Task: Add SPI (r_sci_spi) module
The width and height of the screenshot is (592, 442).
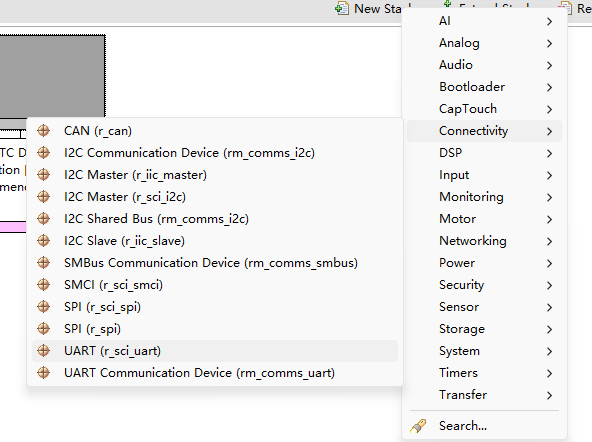Action: coord(215,306)
